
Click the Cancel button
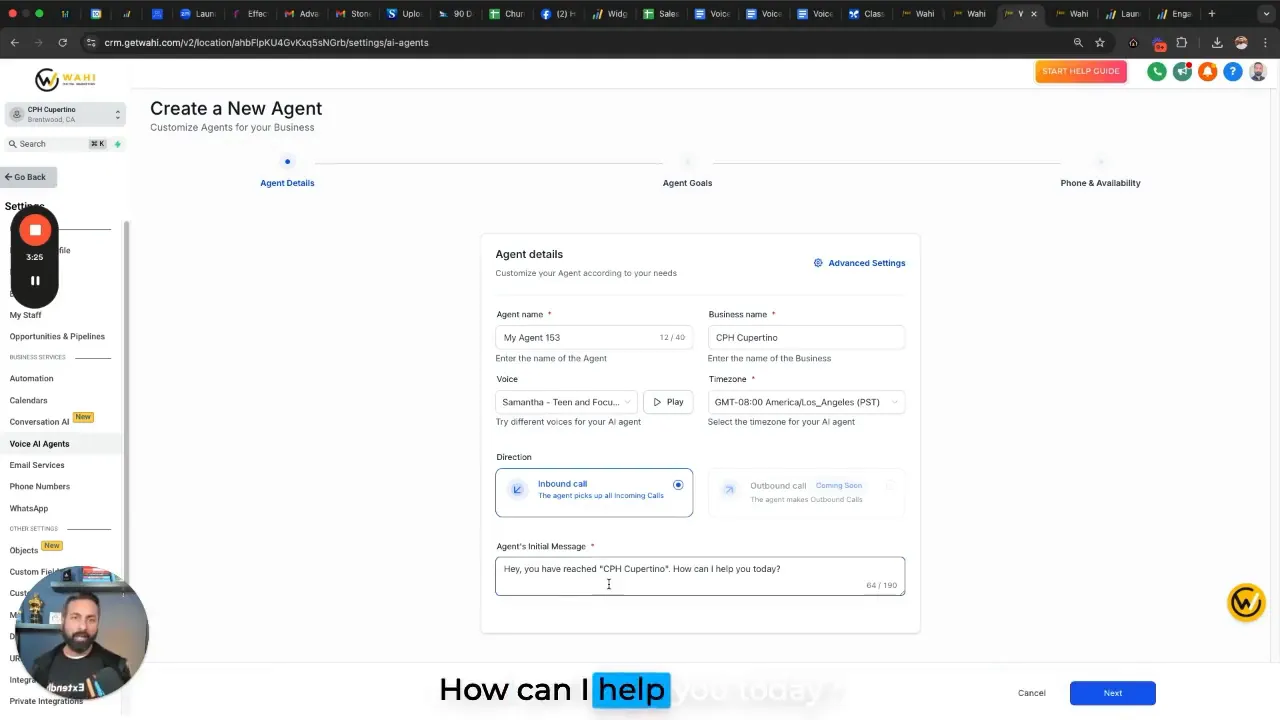click(1031, 693)
